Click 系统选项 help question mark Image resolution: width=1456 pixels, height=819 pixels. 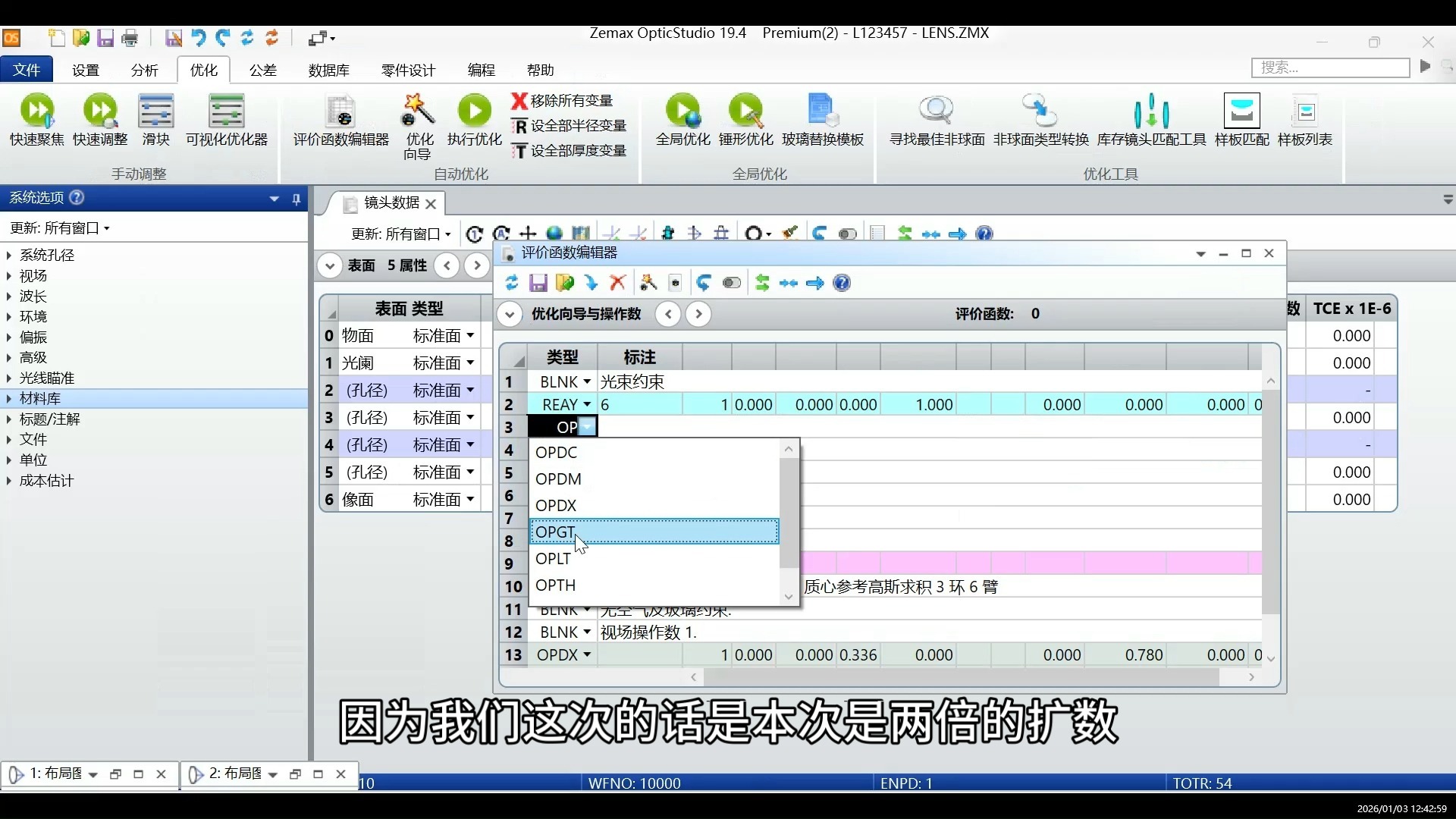[76, 197]
